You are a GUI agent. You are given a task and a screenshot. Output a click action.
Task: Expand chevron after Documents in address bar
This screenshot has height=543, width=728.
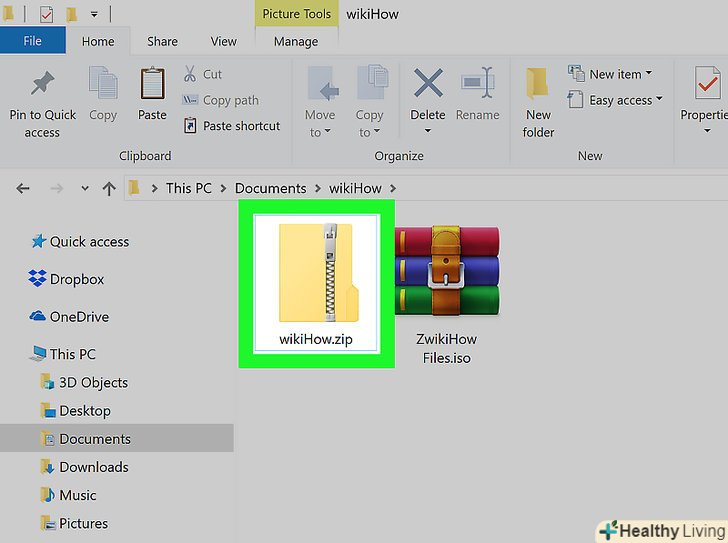click(x=318, y=188)
